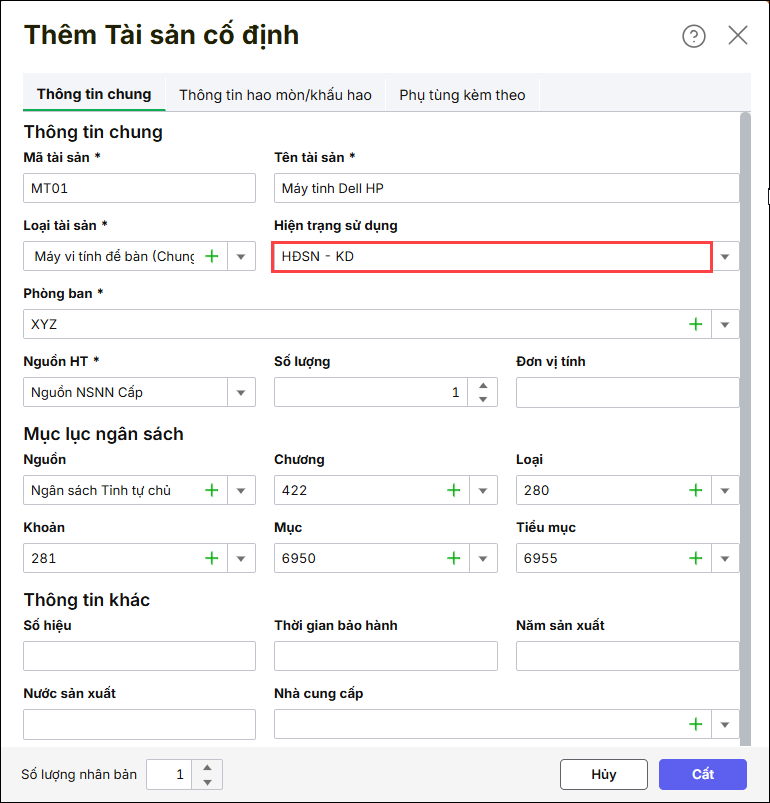Add new Mục with plus icon
This screenshot has height=803, width=770.
(x=454, y=559)
